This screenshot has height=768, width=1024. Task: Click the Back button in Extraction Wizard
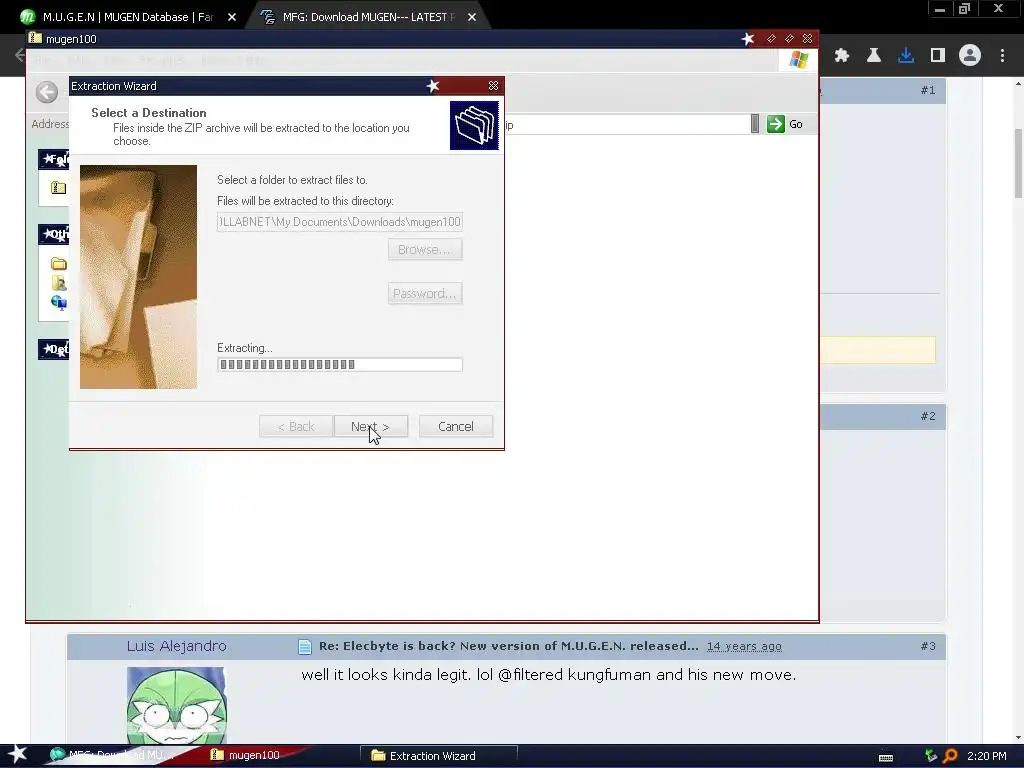click(x=296, y=426)
